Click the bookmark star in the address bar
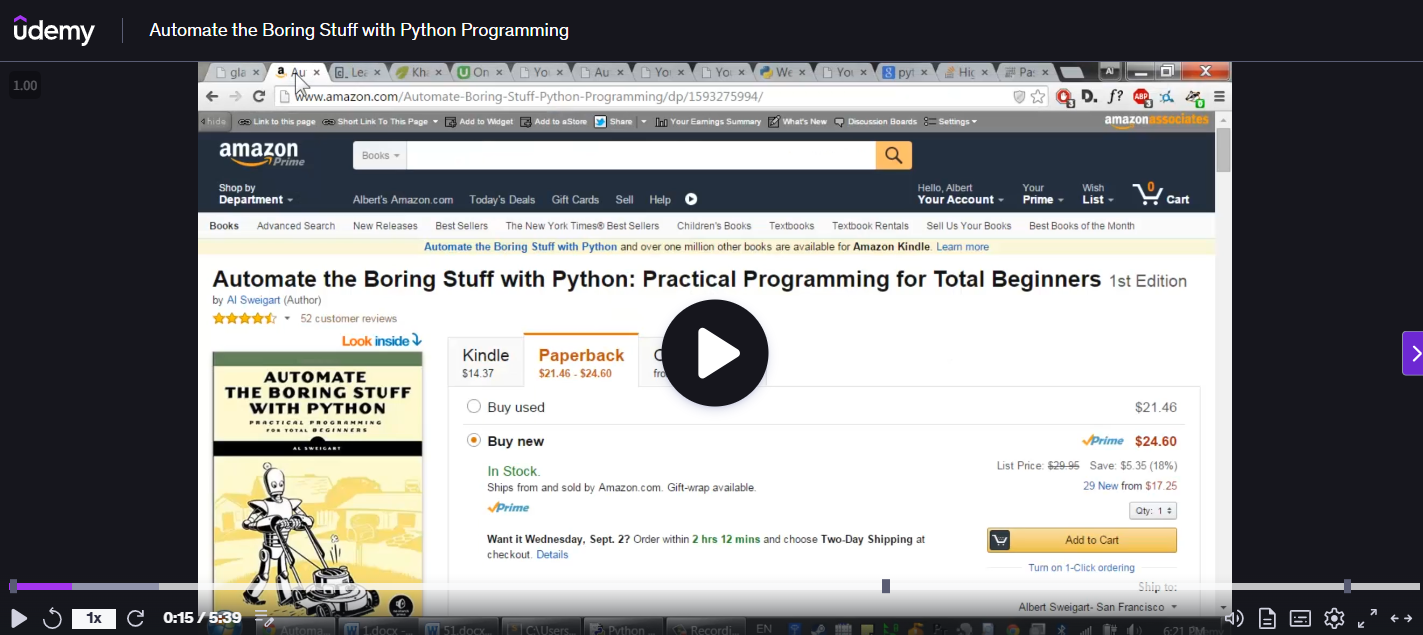 coord(1038,97)
